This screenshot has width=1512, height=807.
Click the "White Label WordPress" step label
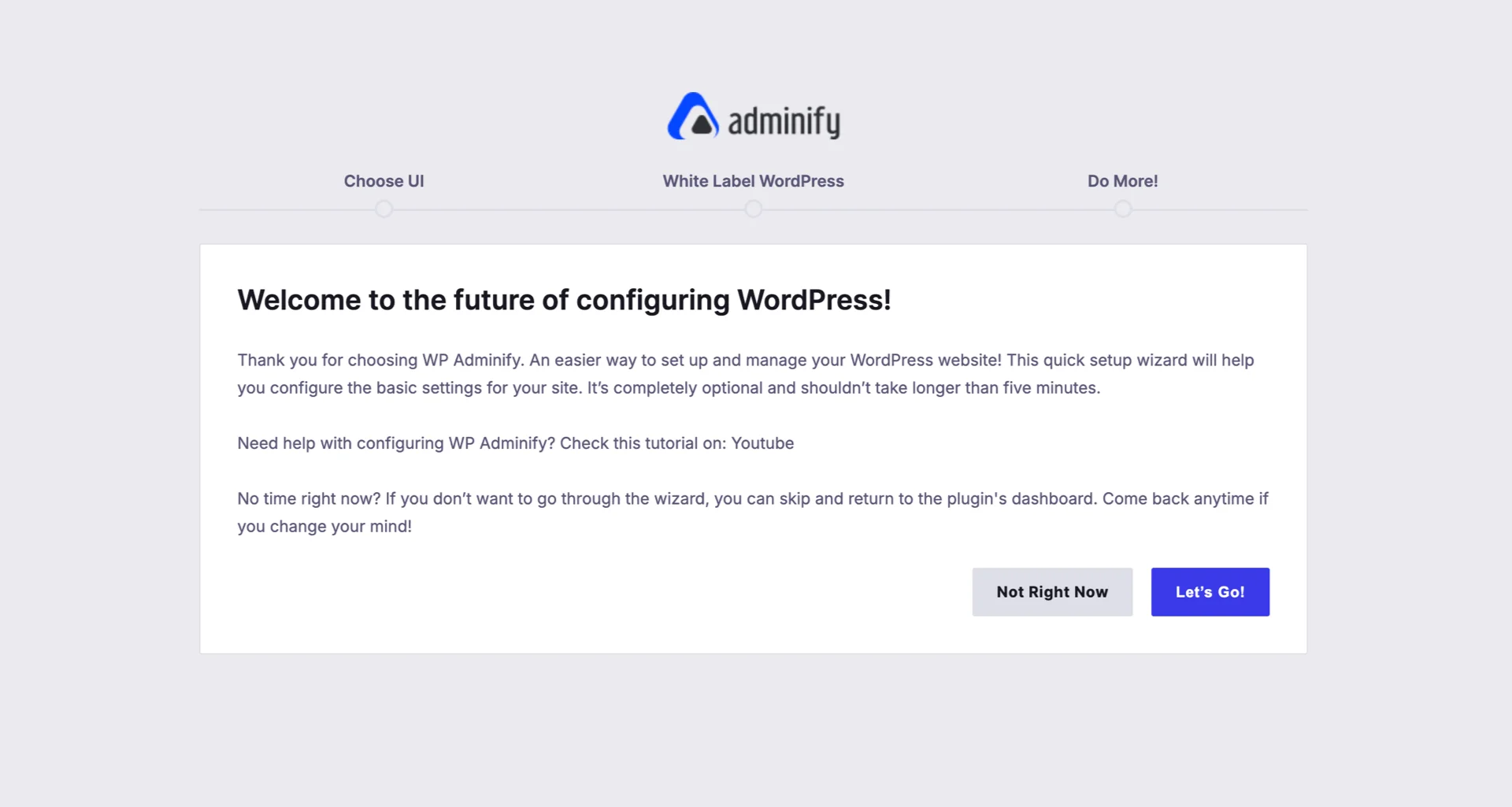[x=753, y=180]
